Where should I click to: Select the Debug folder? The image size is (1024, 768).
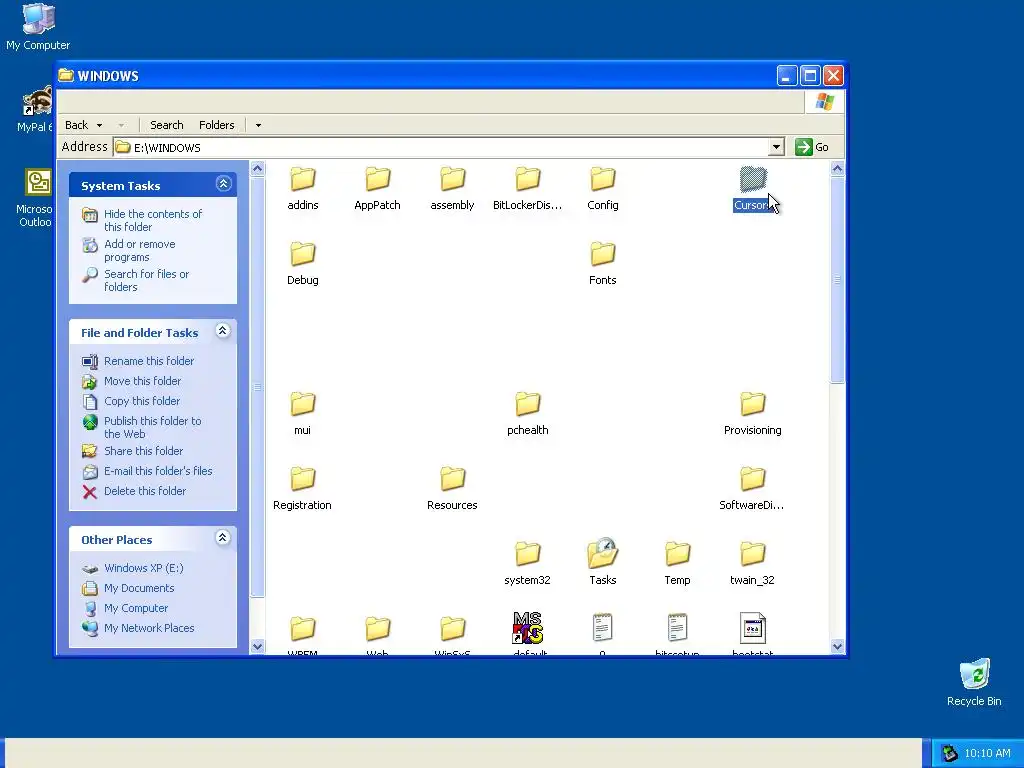click(302, 264)
